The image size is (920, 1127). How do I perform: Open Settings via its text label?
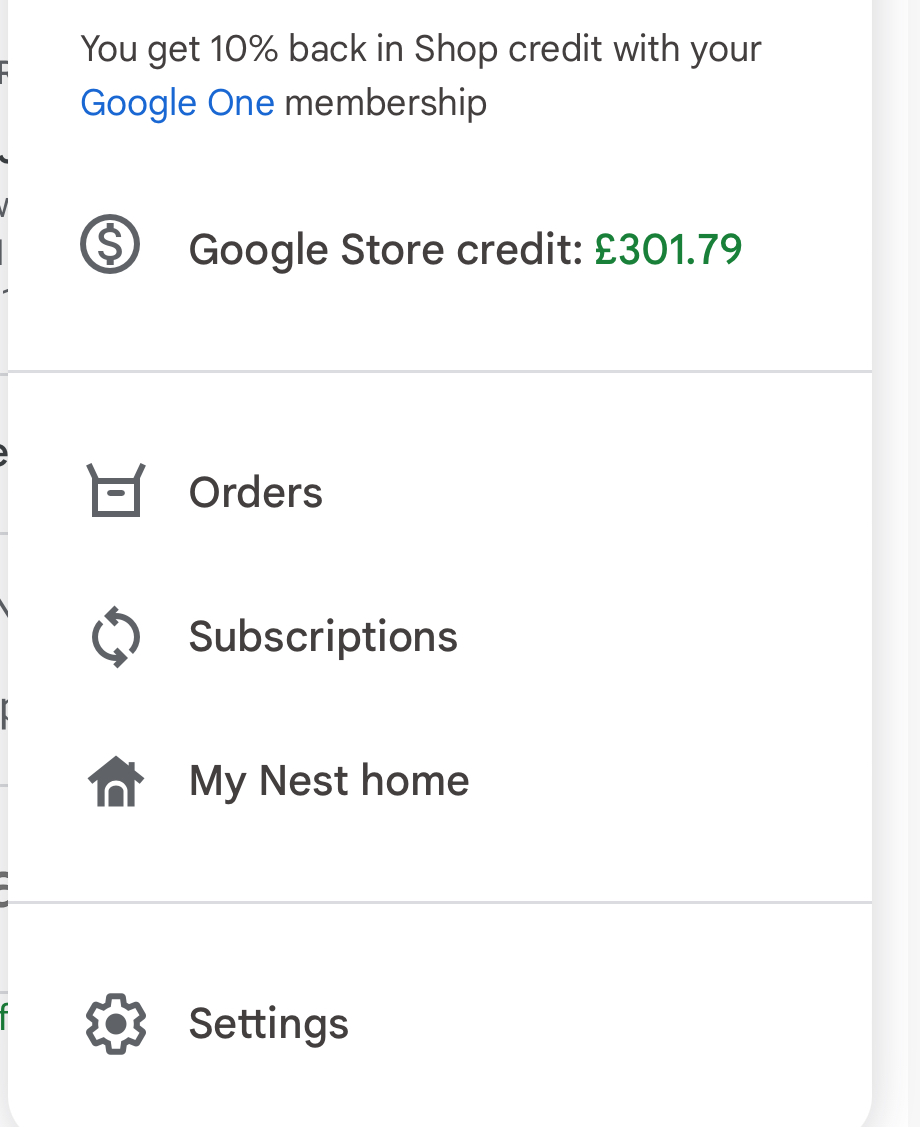[x=269, y=1023]
